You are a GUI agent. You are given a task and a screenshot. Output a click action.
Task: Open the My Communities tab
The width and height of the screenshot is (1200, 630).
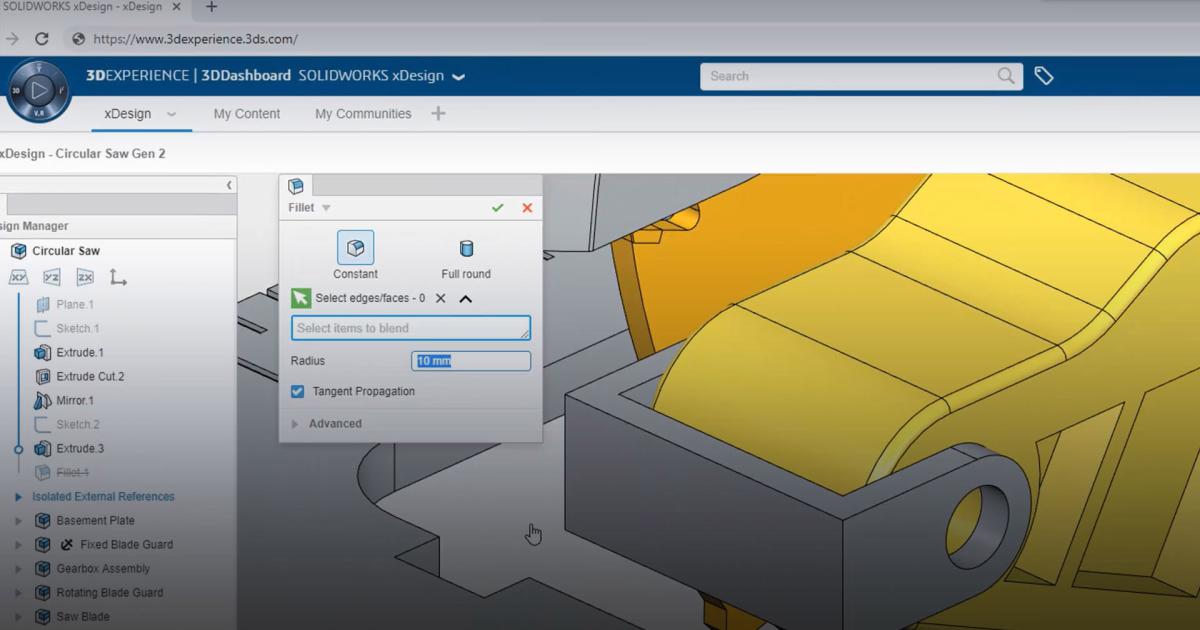click(363, 114)
